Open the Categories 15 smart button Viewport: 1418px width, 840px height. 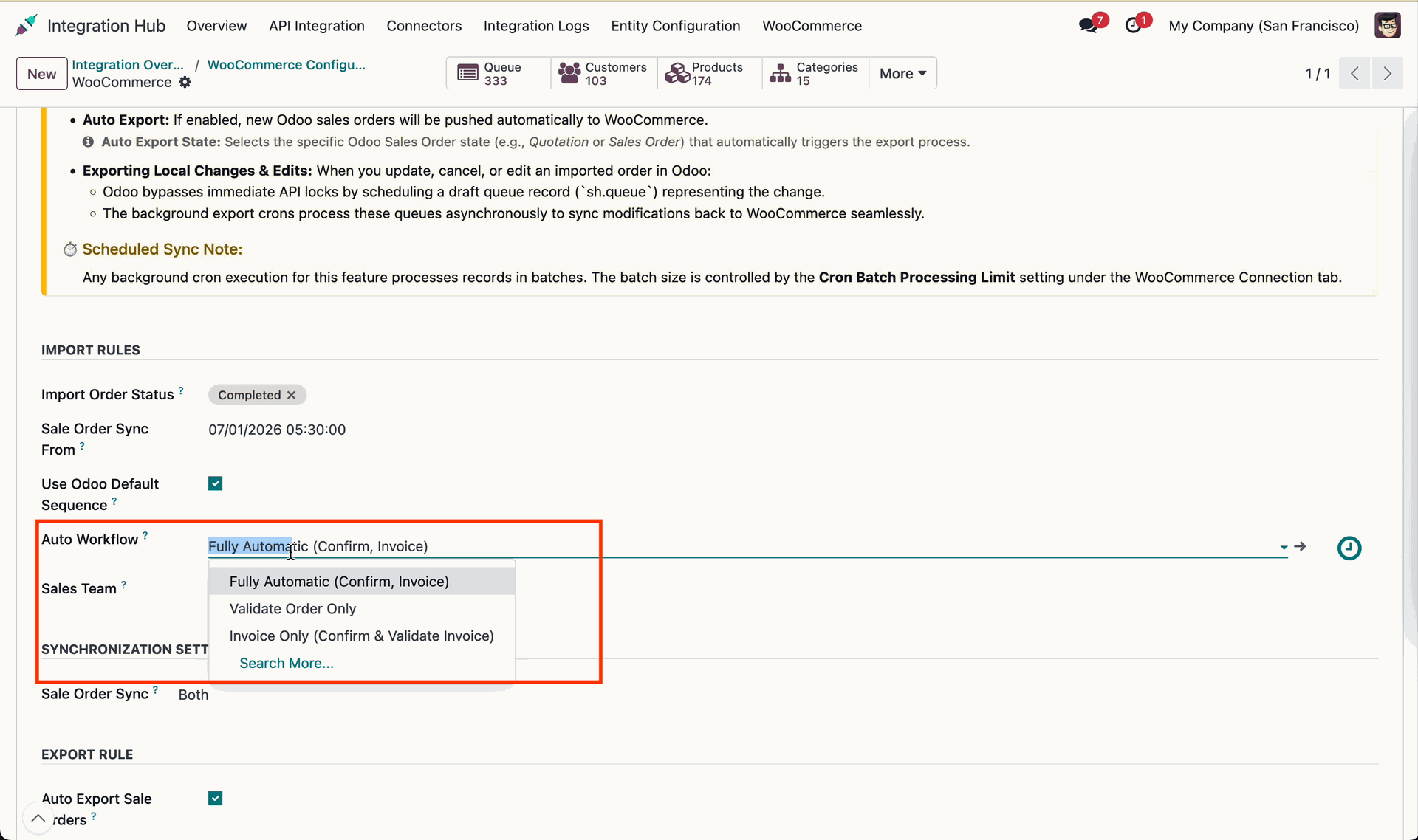click(x=815, y=73)
